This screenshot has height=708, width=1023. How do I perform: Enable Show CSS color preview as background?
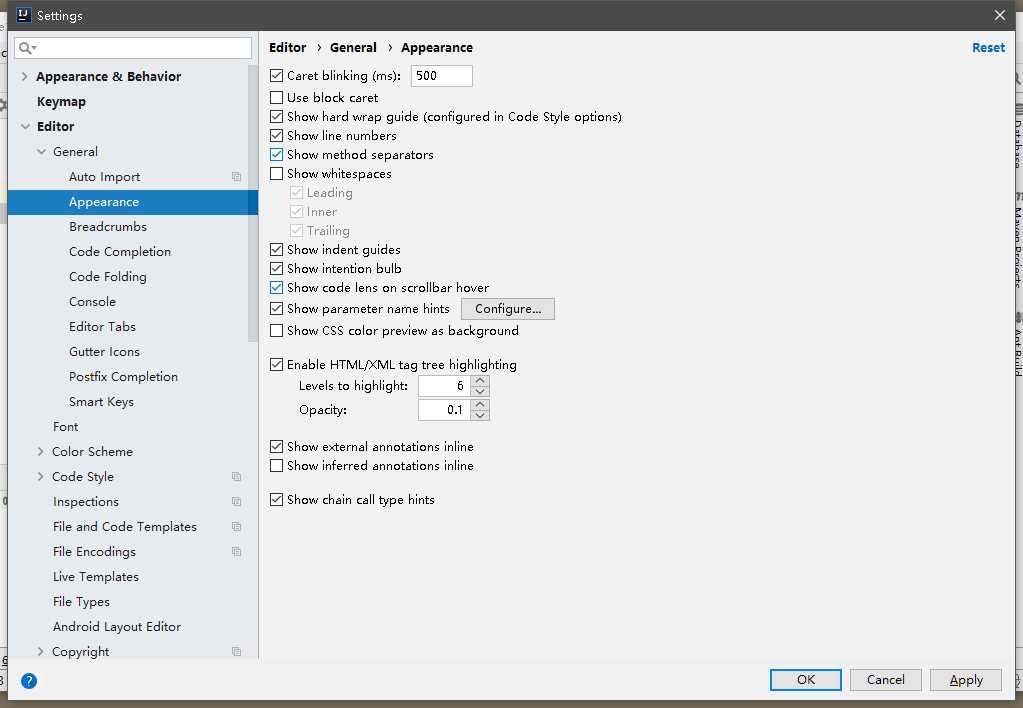click(277, 331)
